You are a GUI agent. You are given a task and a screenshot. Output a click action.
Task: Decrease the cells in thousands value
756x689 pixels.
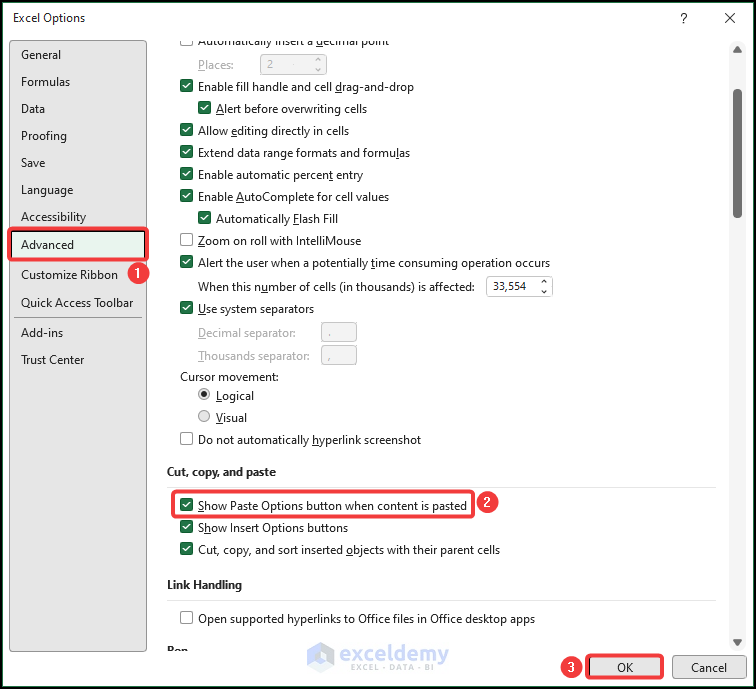click(544, 291)
